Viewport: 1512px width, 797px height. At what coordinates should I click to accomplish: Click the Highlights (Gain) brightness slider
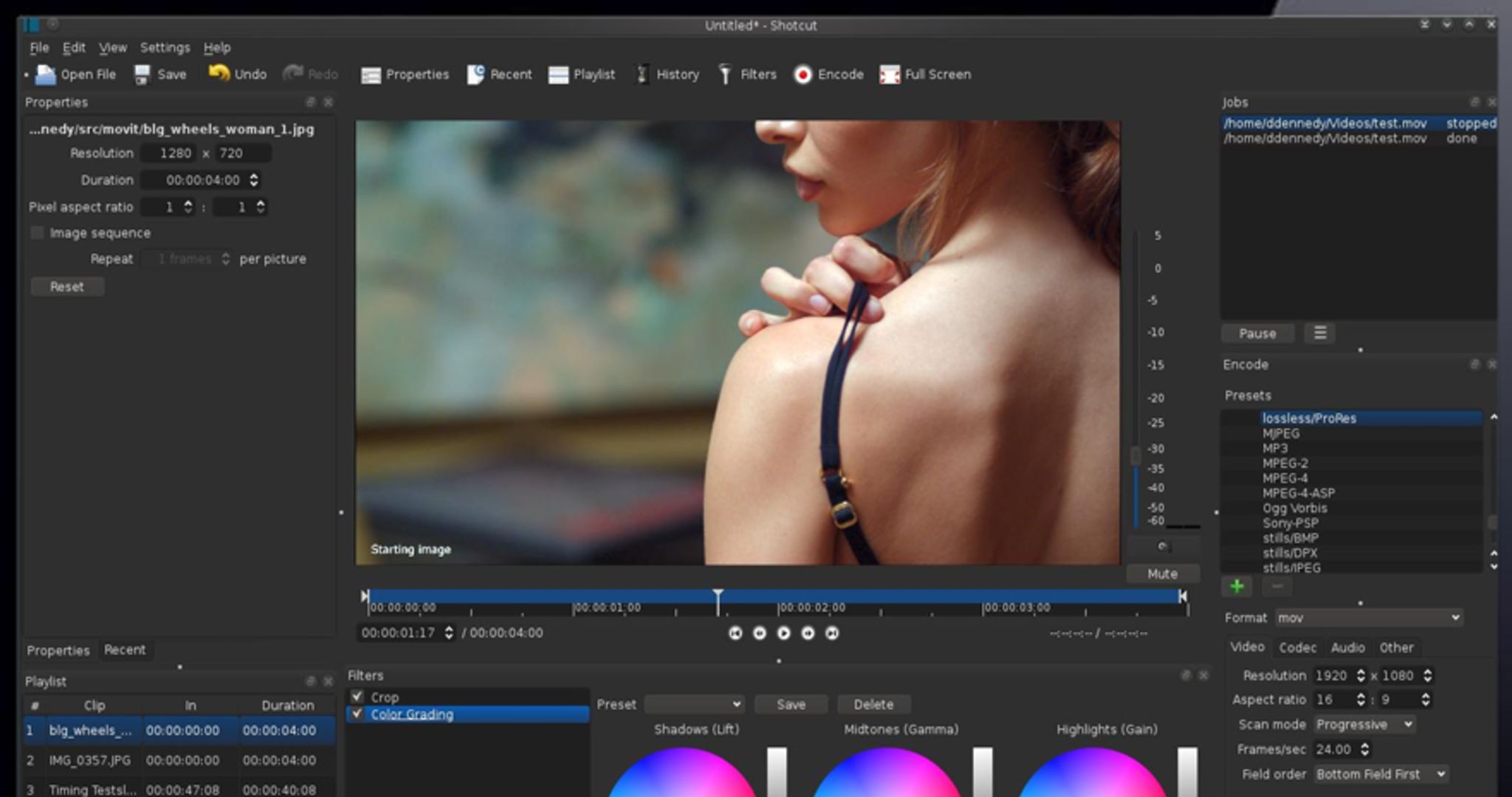[x=1187, y=773]
